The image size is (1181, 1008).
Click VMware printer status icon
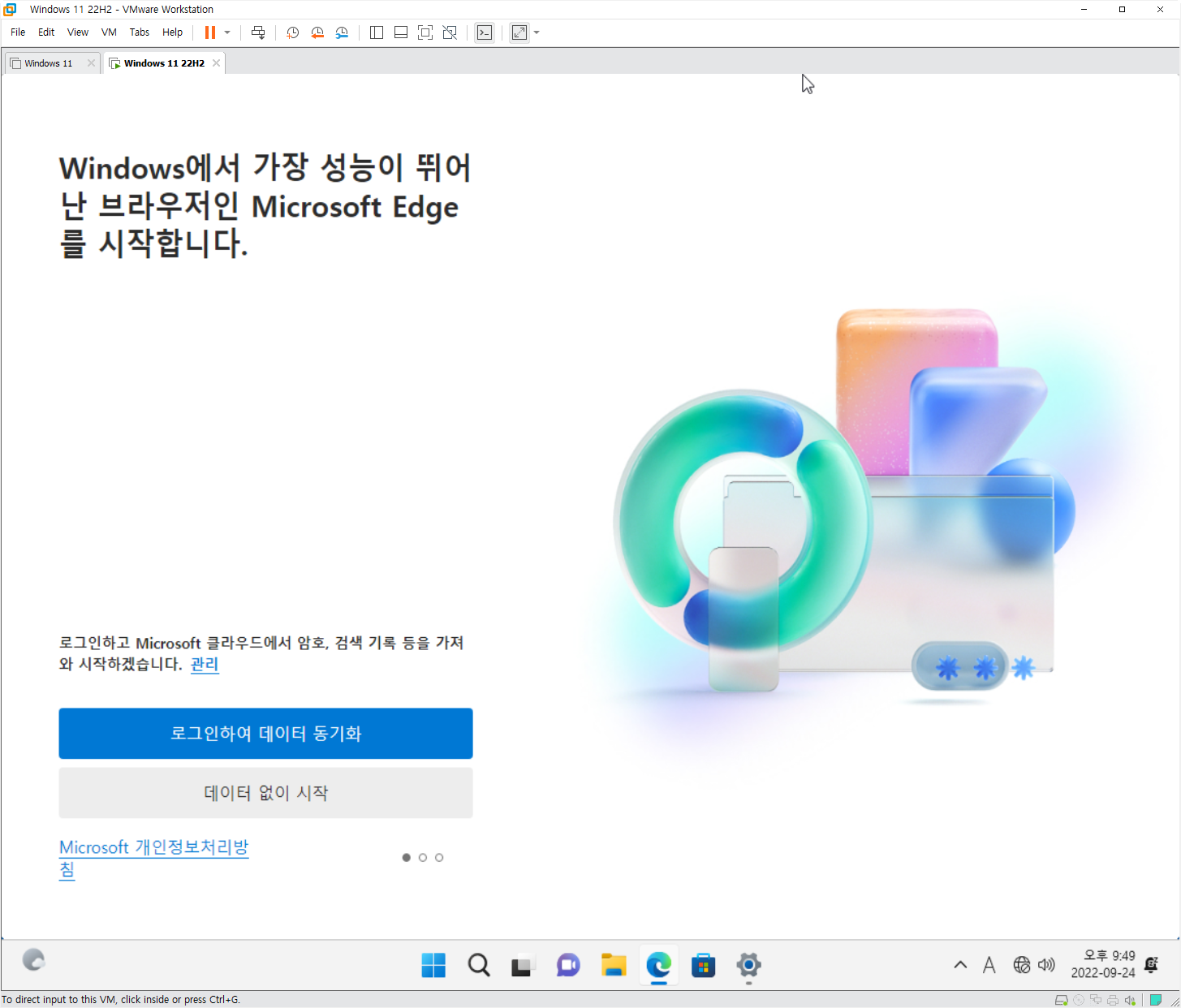click(1113, 1000)
